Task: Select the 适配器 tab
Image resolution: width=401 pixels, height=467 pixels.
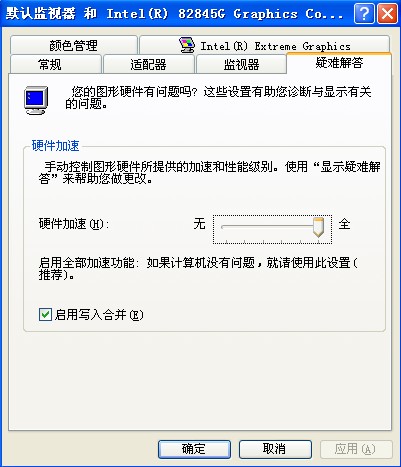Action: click(x=149, y=64)
